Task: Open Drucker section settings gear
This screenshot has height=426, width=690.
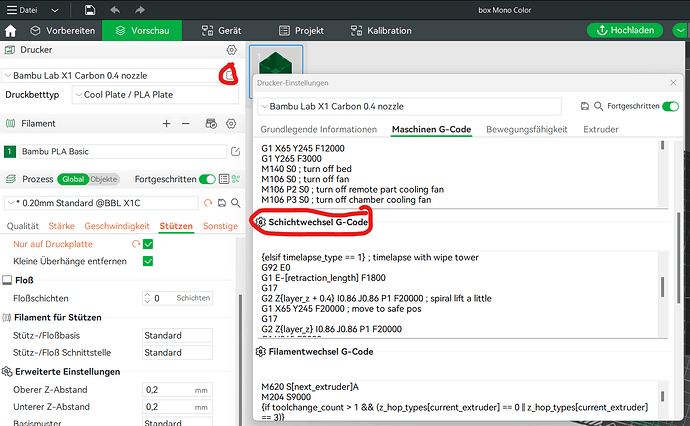Action: (x=231, y=50)
